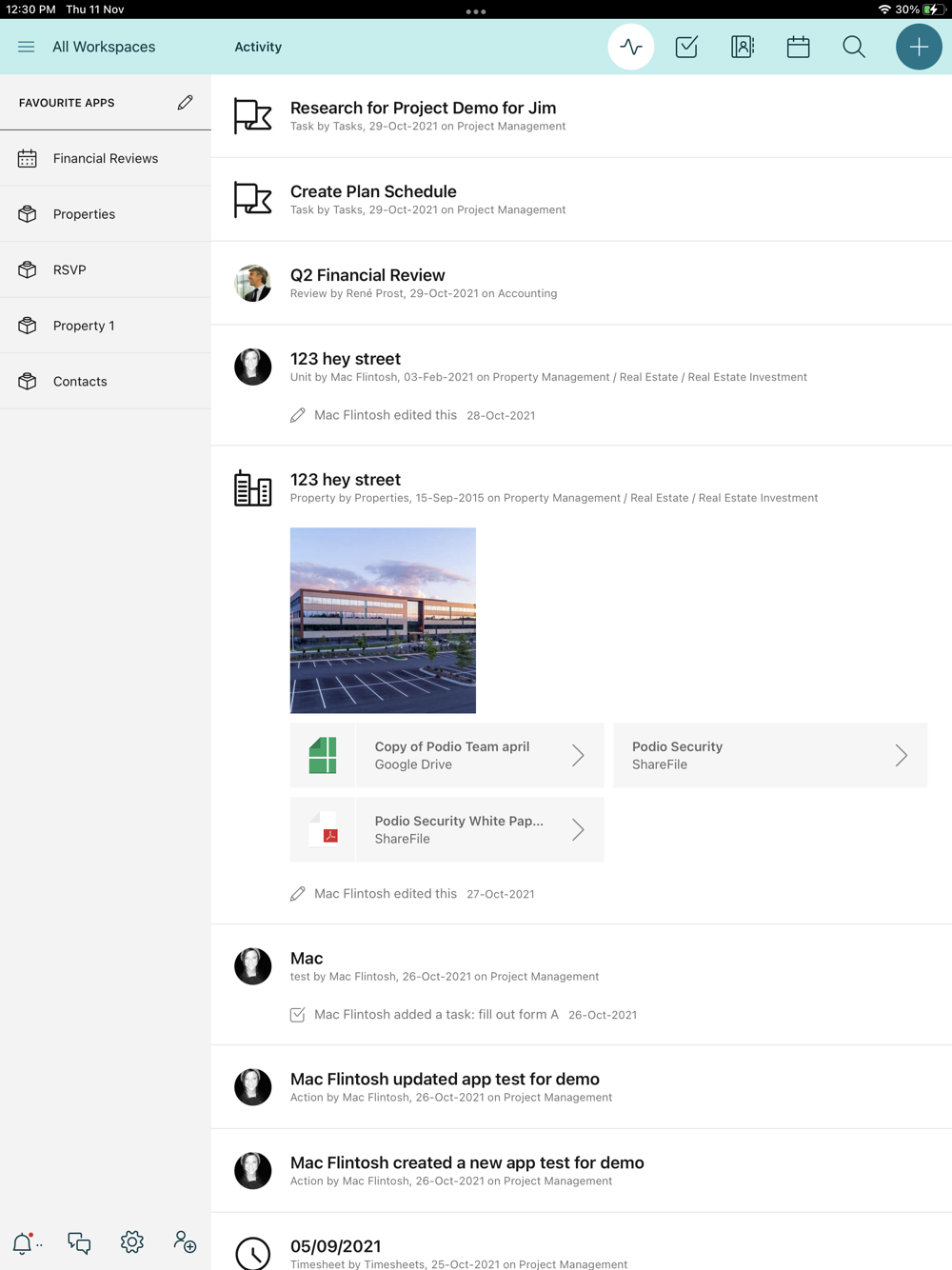This screenshot has height=1270, width=952.
Task: Open Financial Reviews favourite app
Action: tap(106, 158)
